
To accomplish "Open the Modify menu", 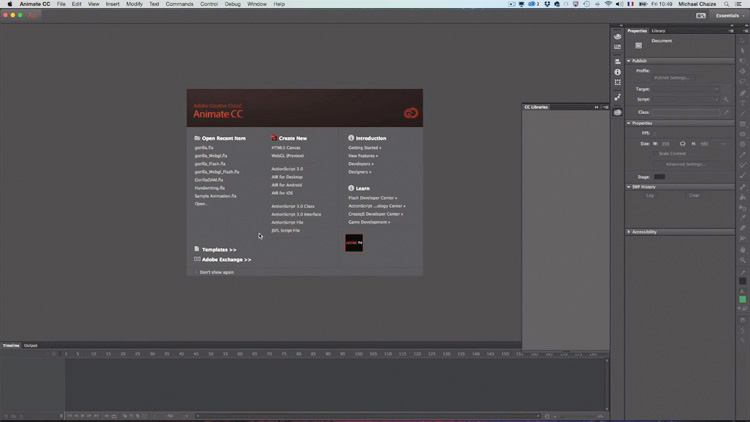I will [134, 4].
